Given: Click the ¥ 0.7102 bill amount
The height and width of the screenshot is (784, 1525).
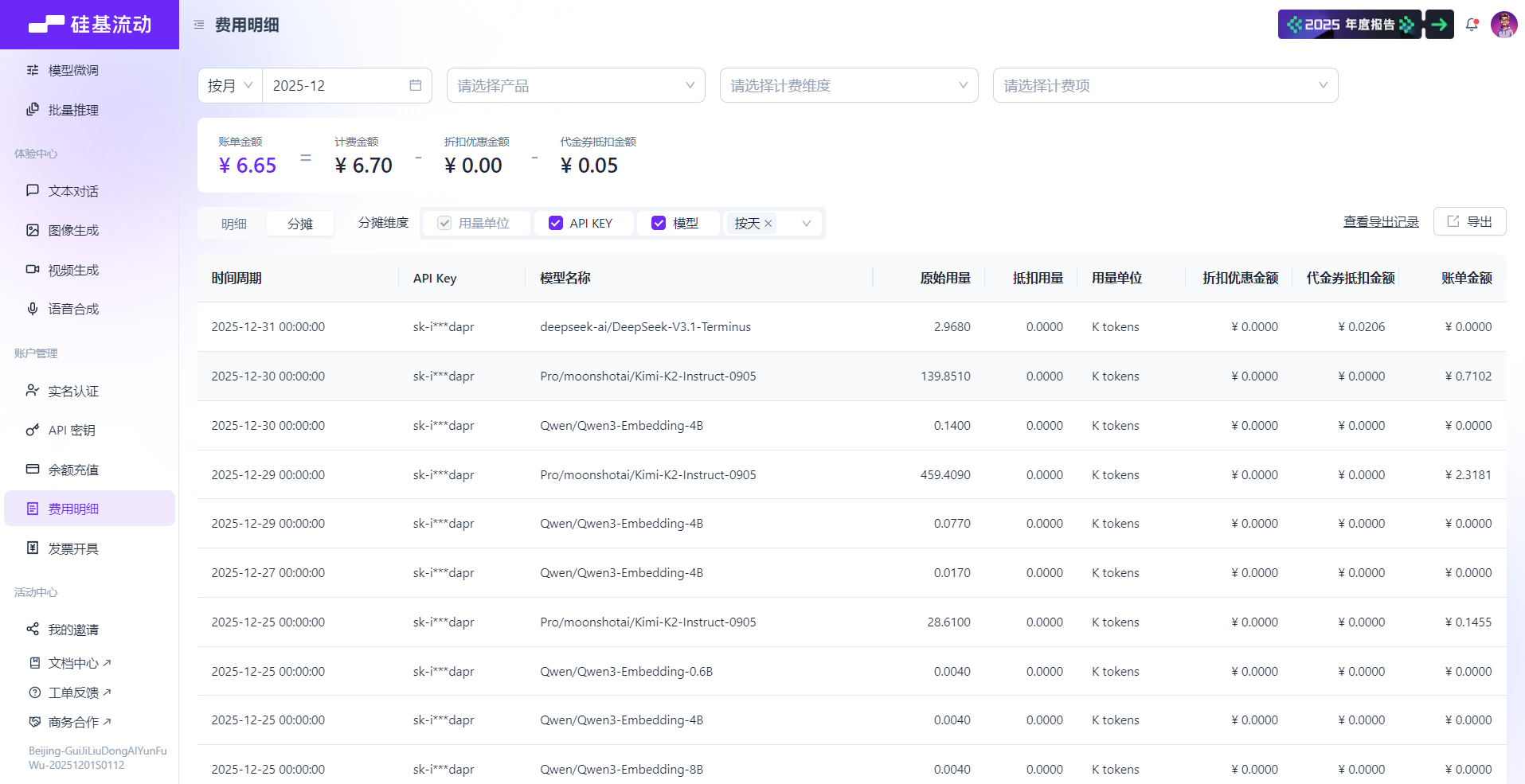Looking at the screenshot, I should 1468,376.
